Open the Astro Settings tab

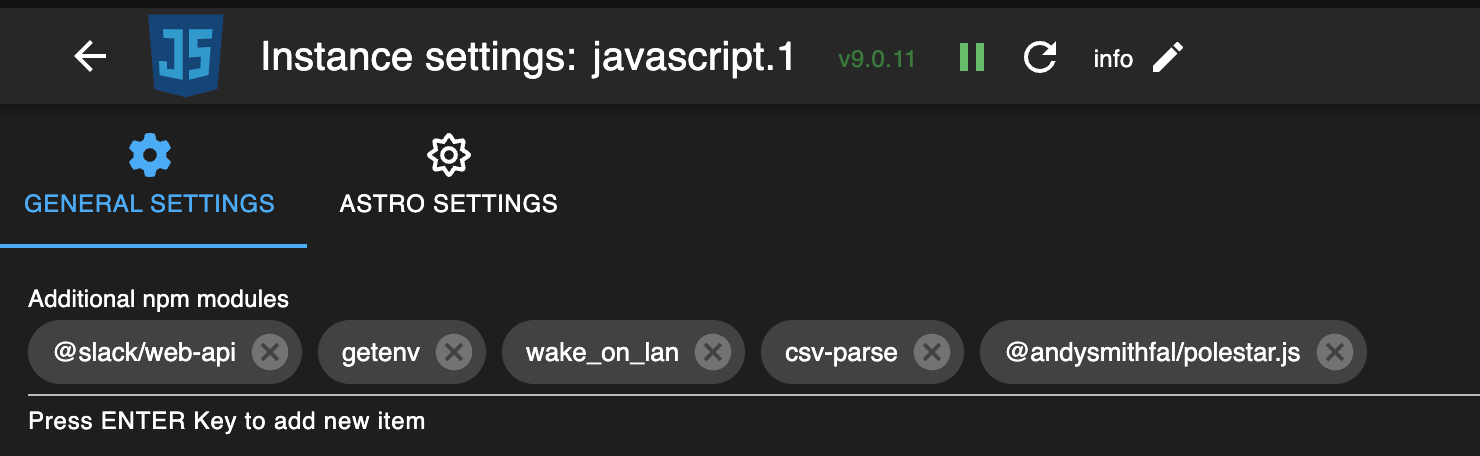pos(448,180)
